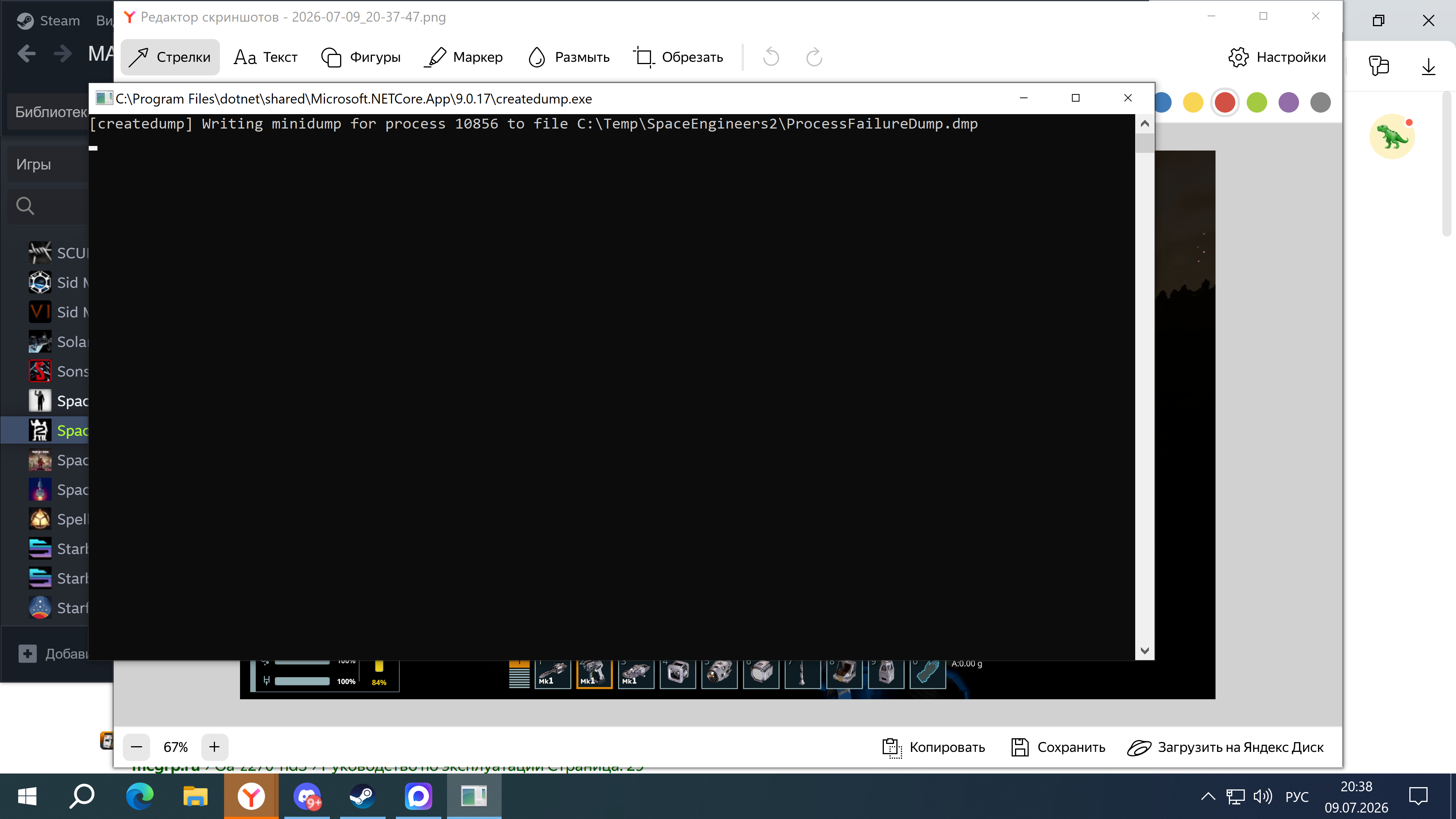
Task: Open File Explorer from the taskbar
Action: tap(195, 796)
